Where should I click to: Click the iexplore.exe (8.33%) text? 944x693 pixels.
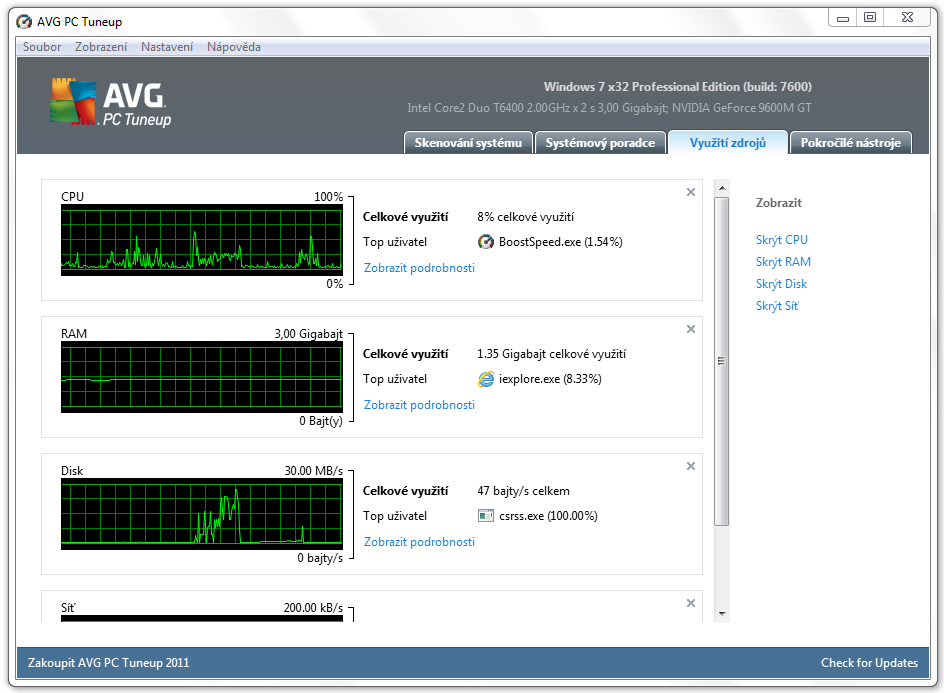tap(550, 379)
